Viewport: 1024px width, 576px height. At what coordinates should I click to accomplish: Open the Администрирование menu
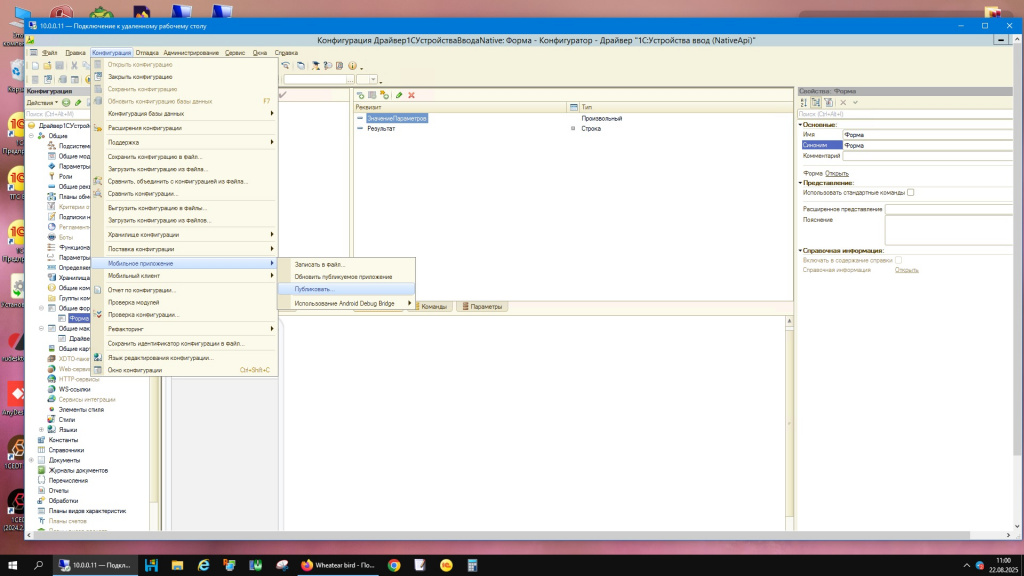(x=191, y=53)
